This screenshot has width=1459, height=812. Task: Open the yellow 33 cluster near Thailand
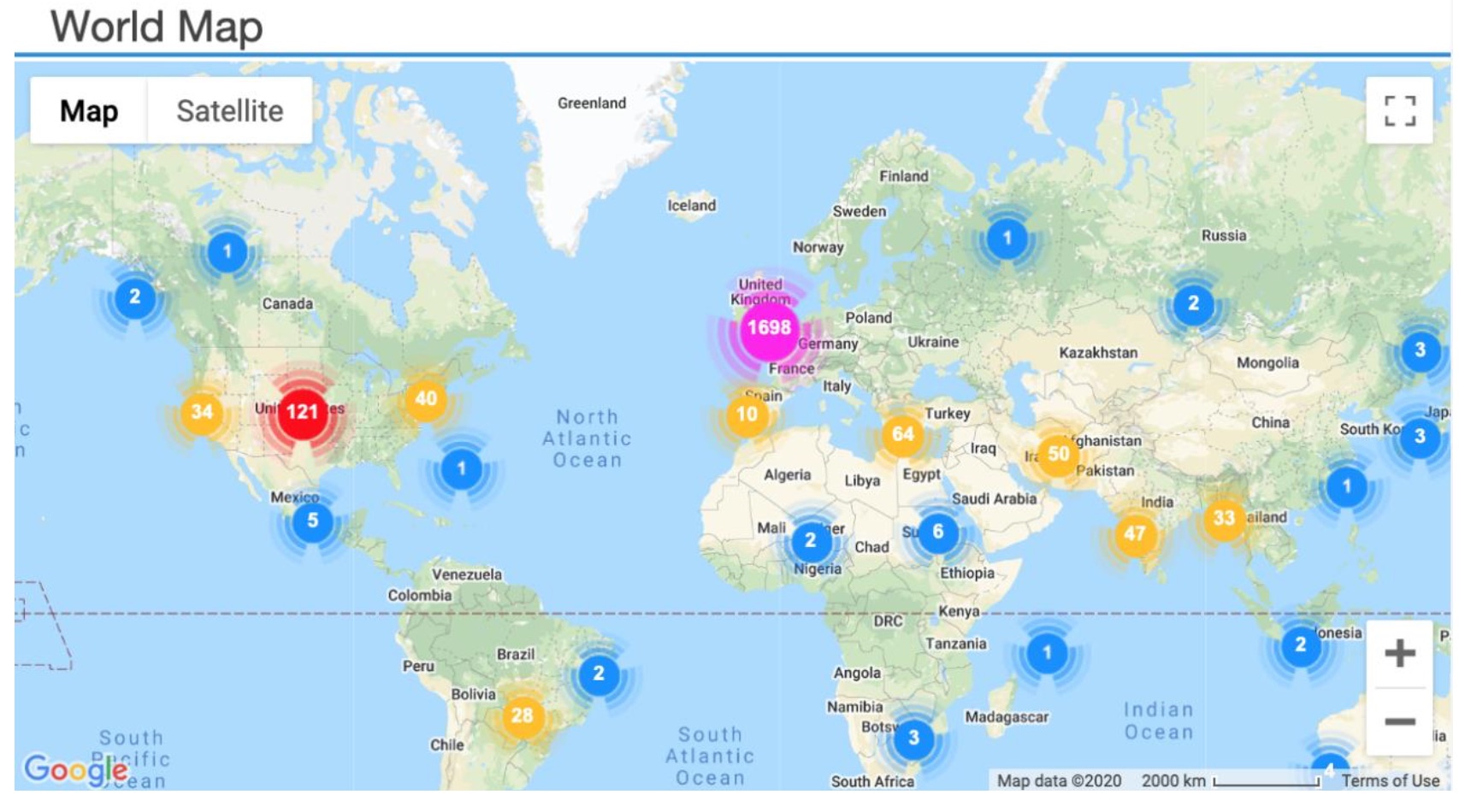coord(1224,518)
